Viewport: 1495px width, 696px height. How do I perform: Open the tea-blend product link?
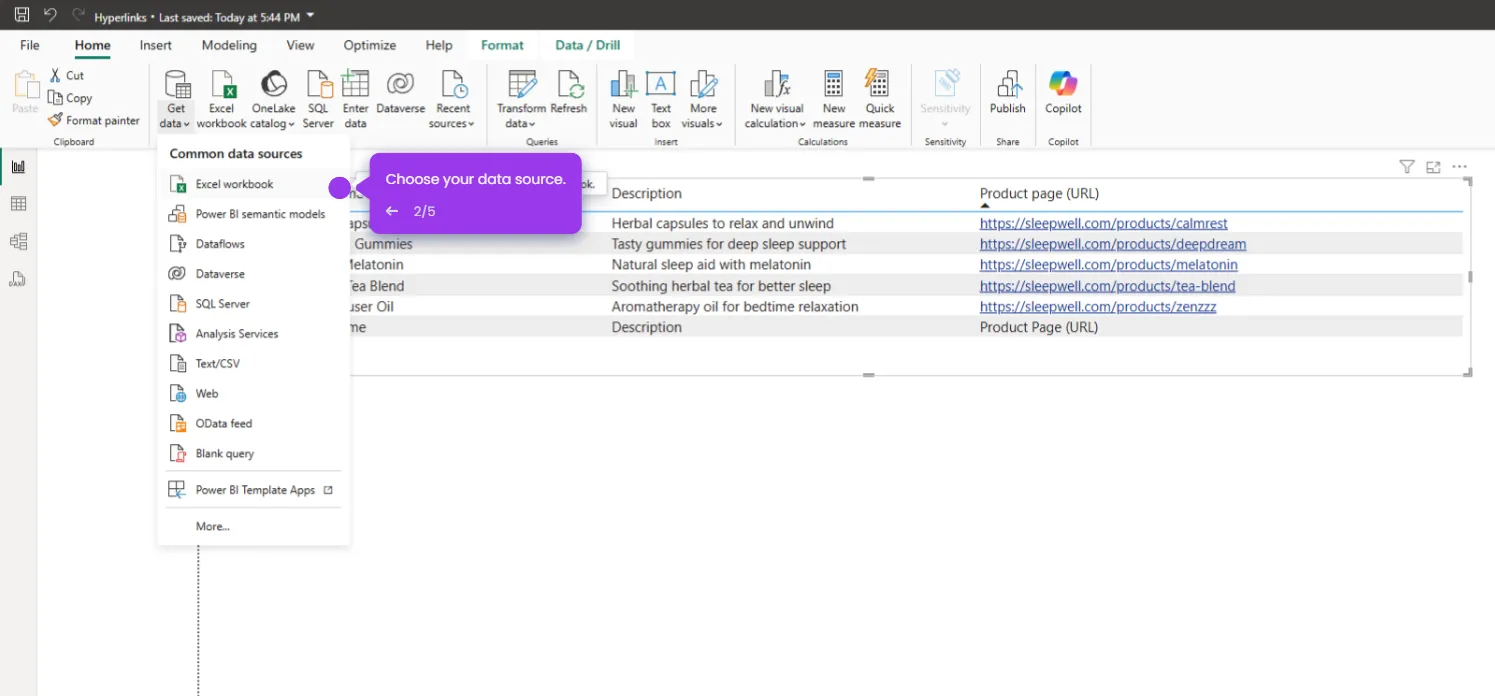click(x=1107, y=286)
